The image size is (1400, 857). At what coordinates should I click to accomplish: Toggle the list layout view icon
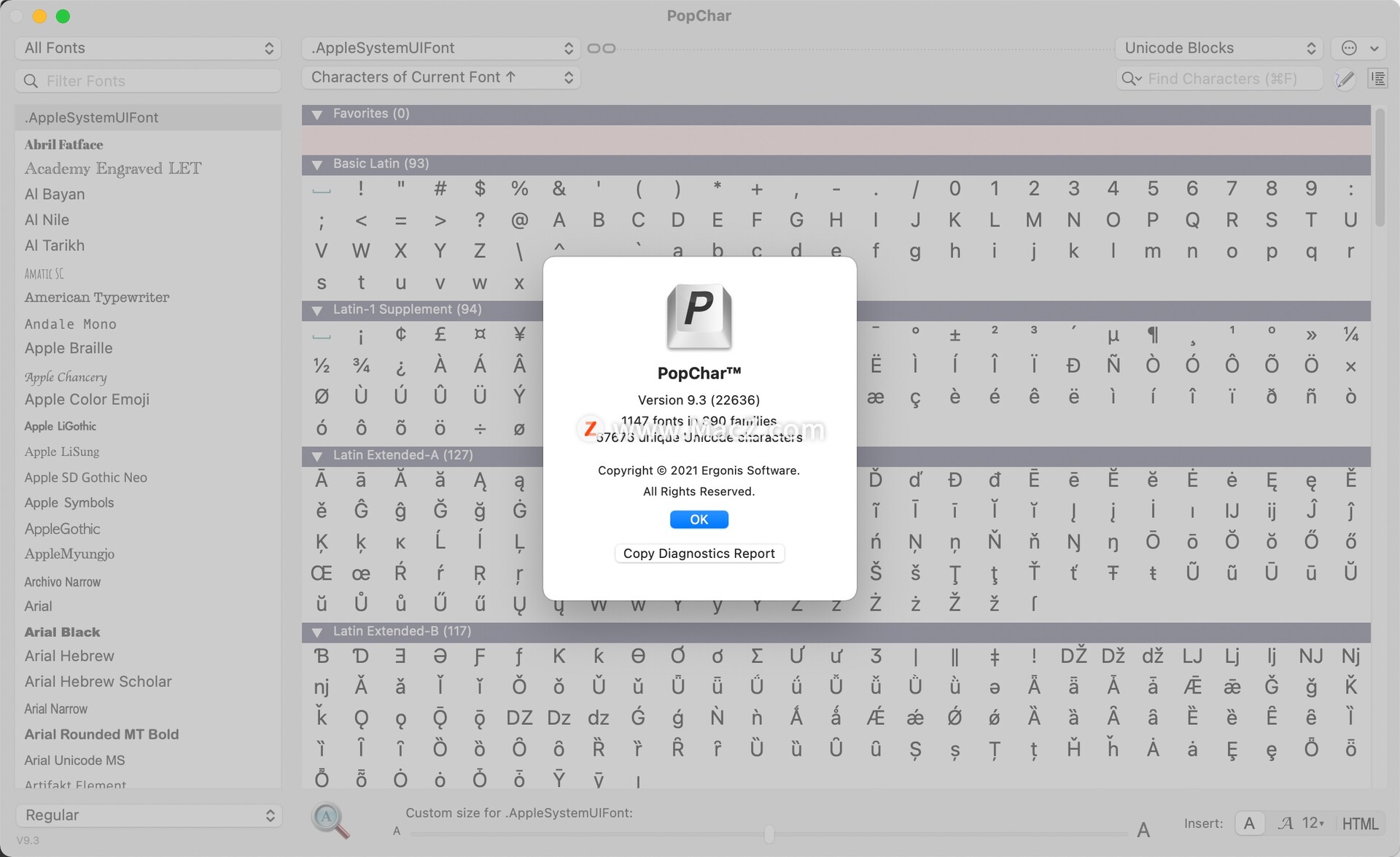pyautogui.click(x=1377, y=79)
